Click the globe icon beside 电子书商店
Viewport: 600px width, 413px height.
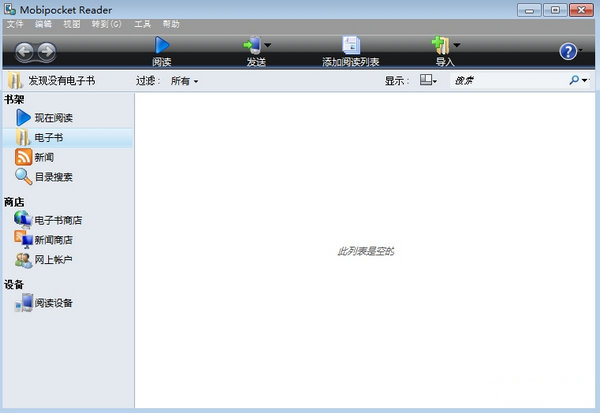pos(23,220)
